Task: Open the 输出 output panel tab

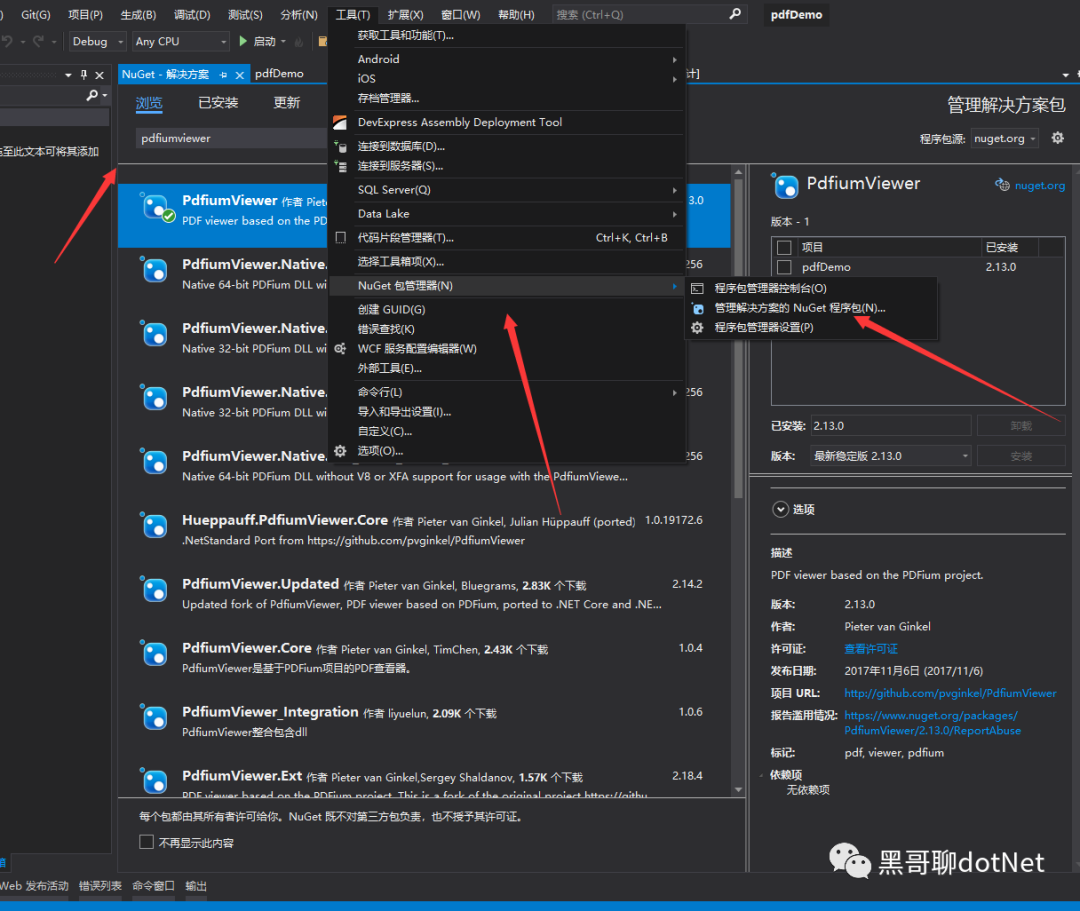Action: (x=196, y=886)
